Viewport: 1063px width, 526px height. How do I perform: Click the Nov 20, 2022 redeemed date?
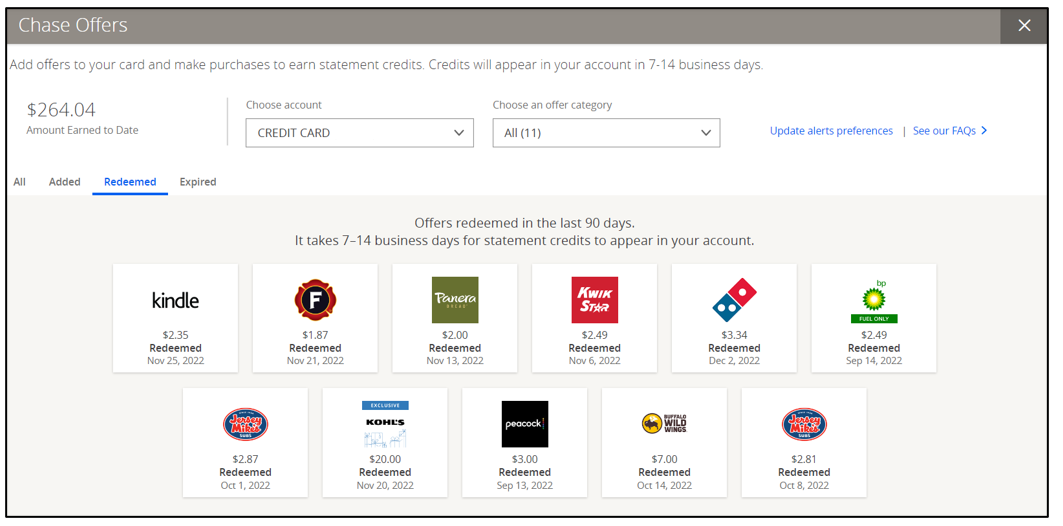tap(385, 485)
